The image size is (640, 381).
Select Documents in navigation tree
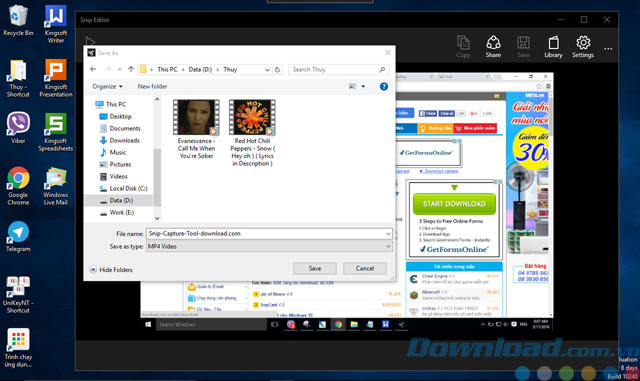pos(120,128)
